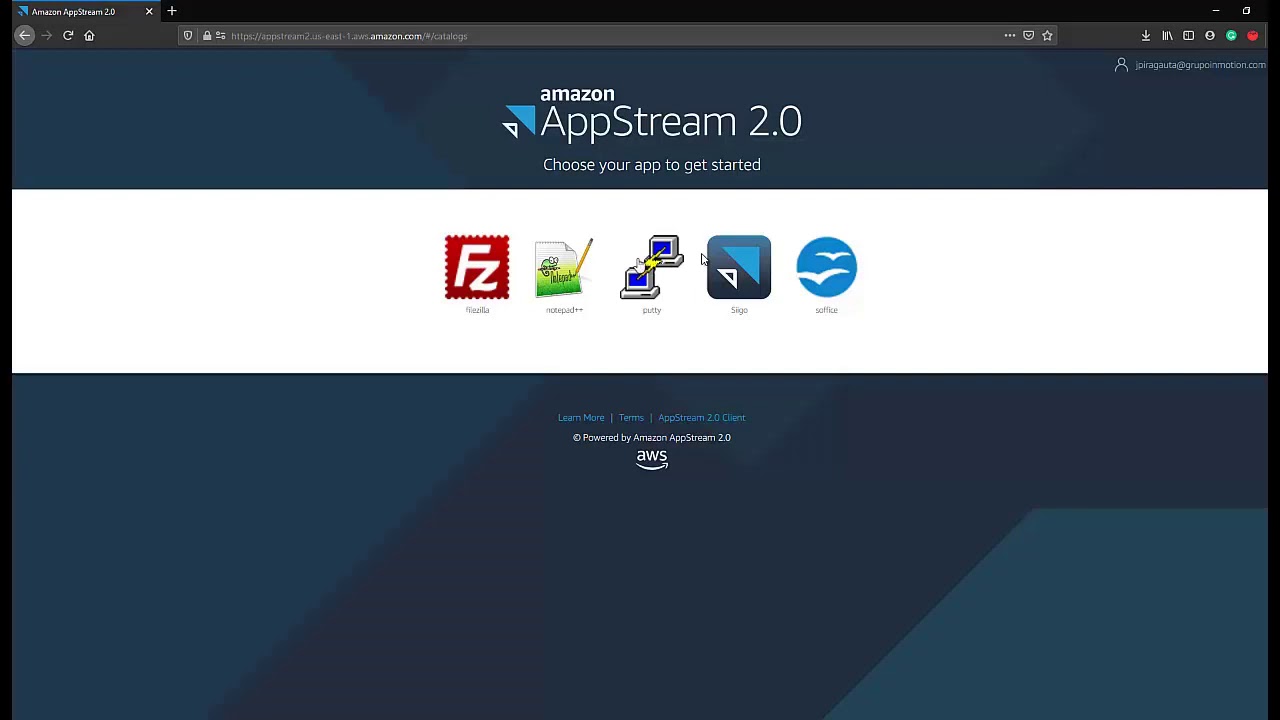Open the tracking protection shield icon
This screenshot has height=720, width=1280.
click(x=188, y=36)
